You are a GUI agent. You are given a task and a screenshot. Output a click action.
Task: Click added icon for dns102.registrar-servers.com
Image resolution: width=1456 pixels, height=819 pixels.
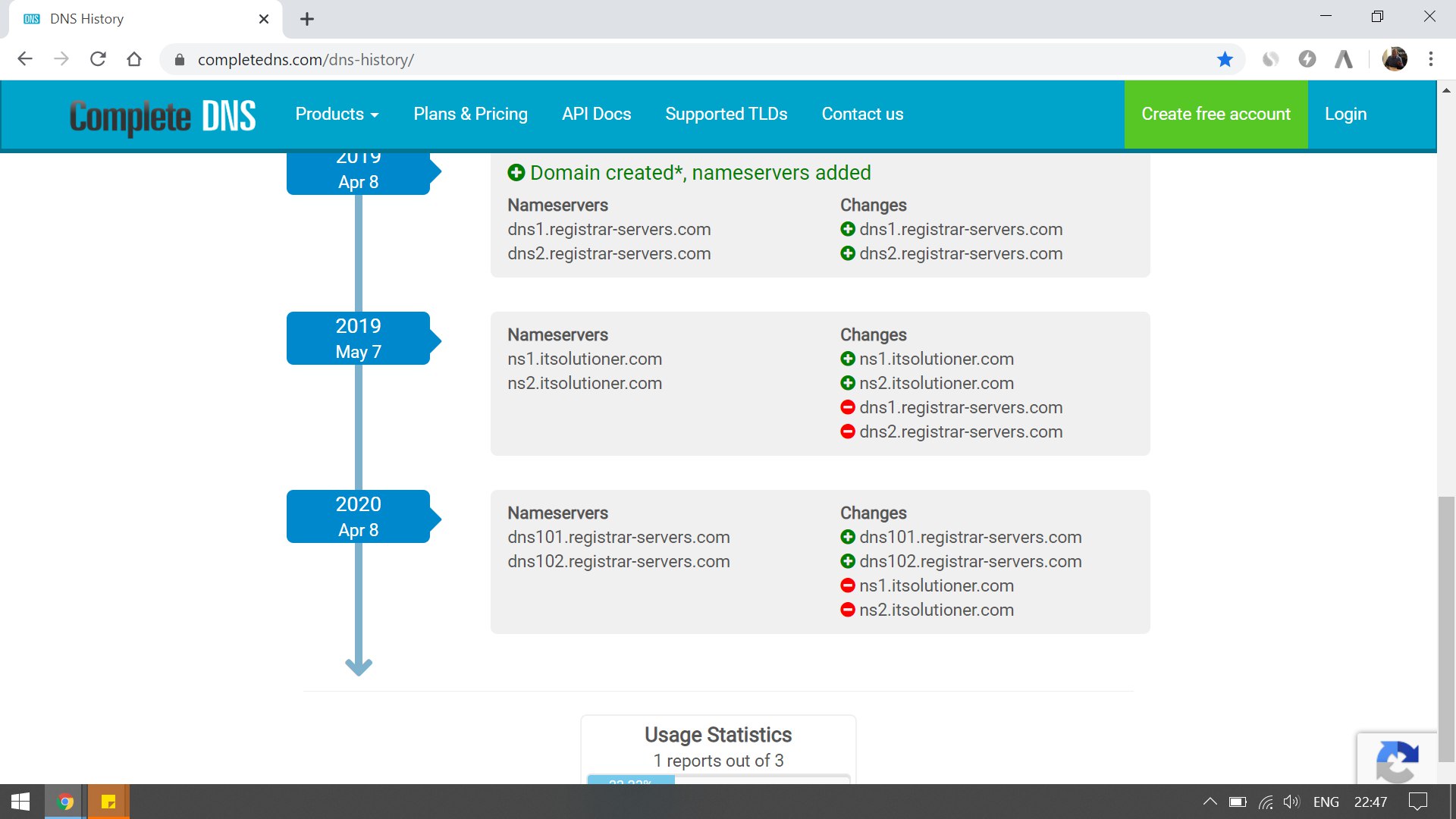848,561
